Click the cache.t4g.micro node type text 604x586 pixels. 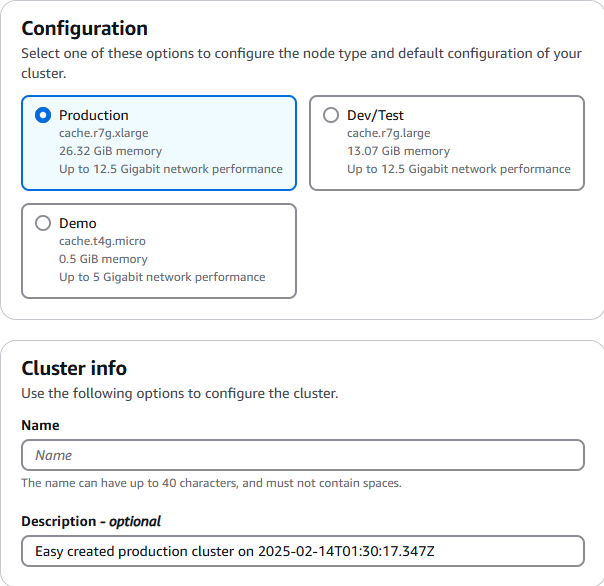pos(103,241)
